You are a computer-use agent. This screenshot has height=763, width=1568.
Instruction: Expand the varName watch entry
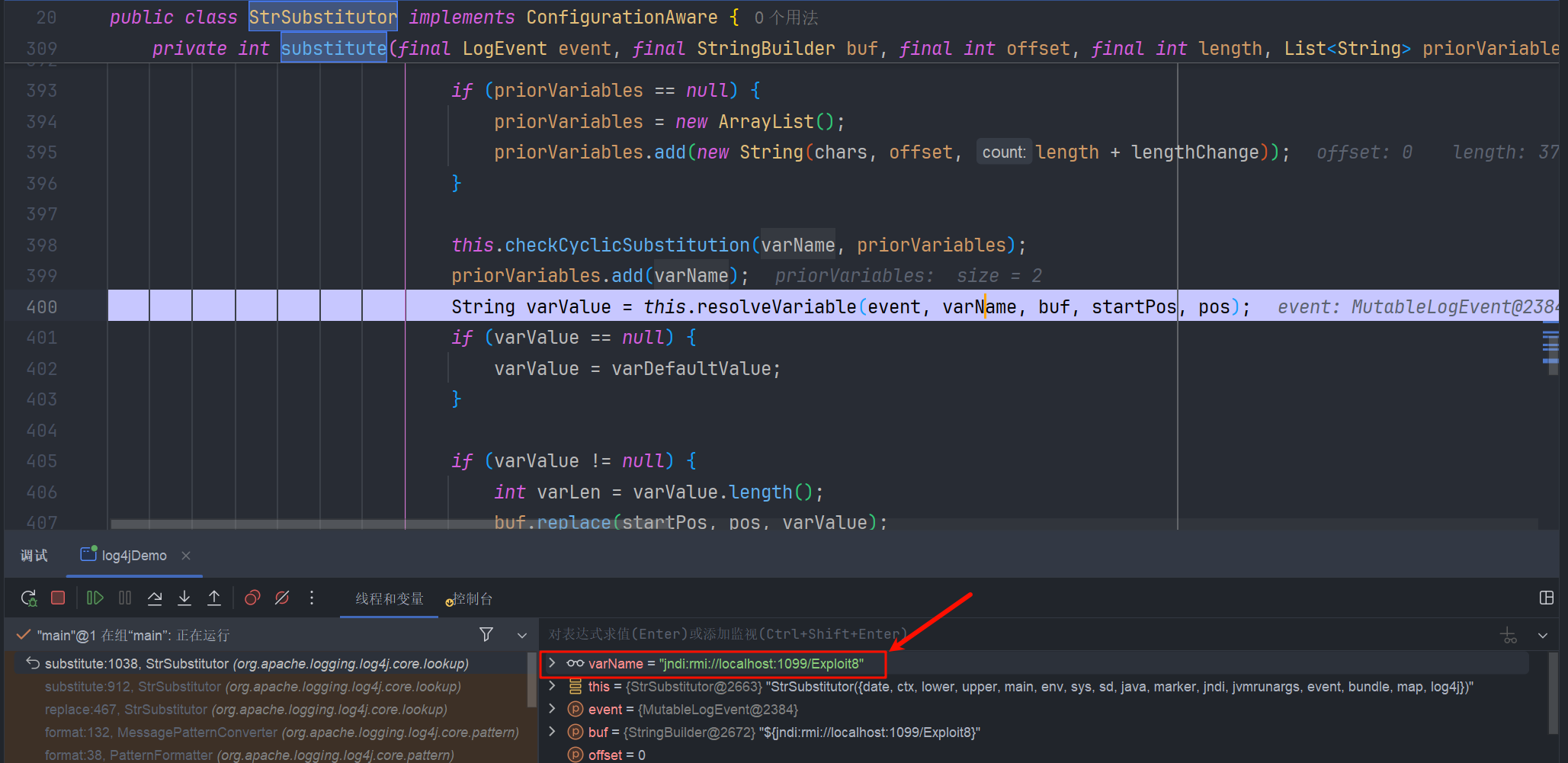point(553,663)
